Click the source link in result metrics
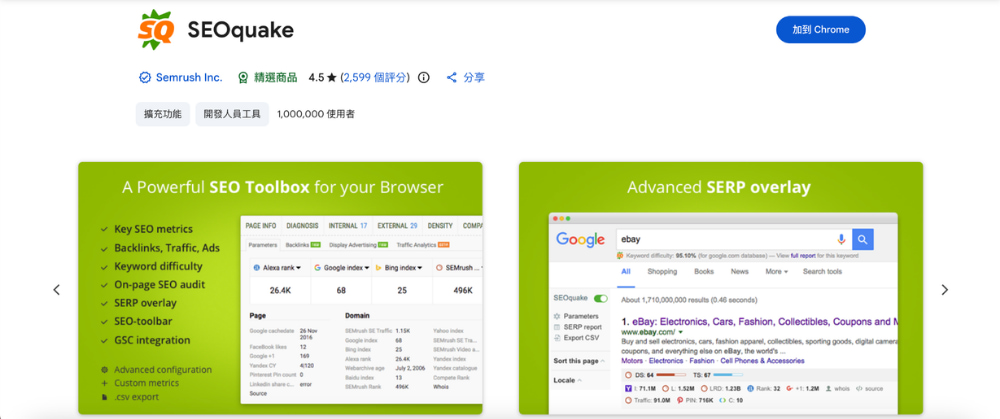The image size is (1000, 419). tap(869, 388)
